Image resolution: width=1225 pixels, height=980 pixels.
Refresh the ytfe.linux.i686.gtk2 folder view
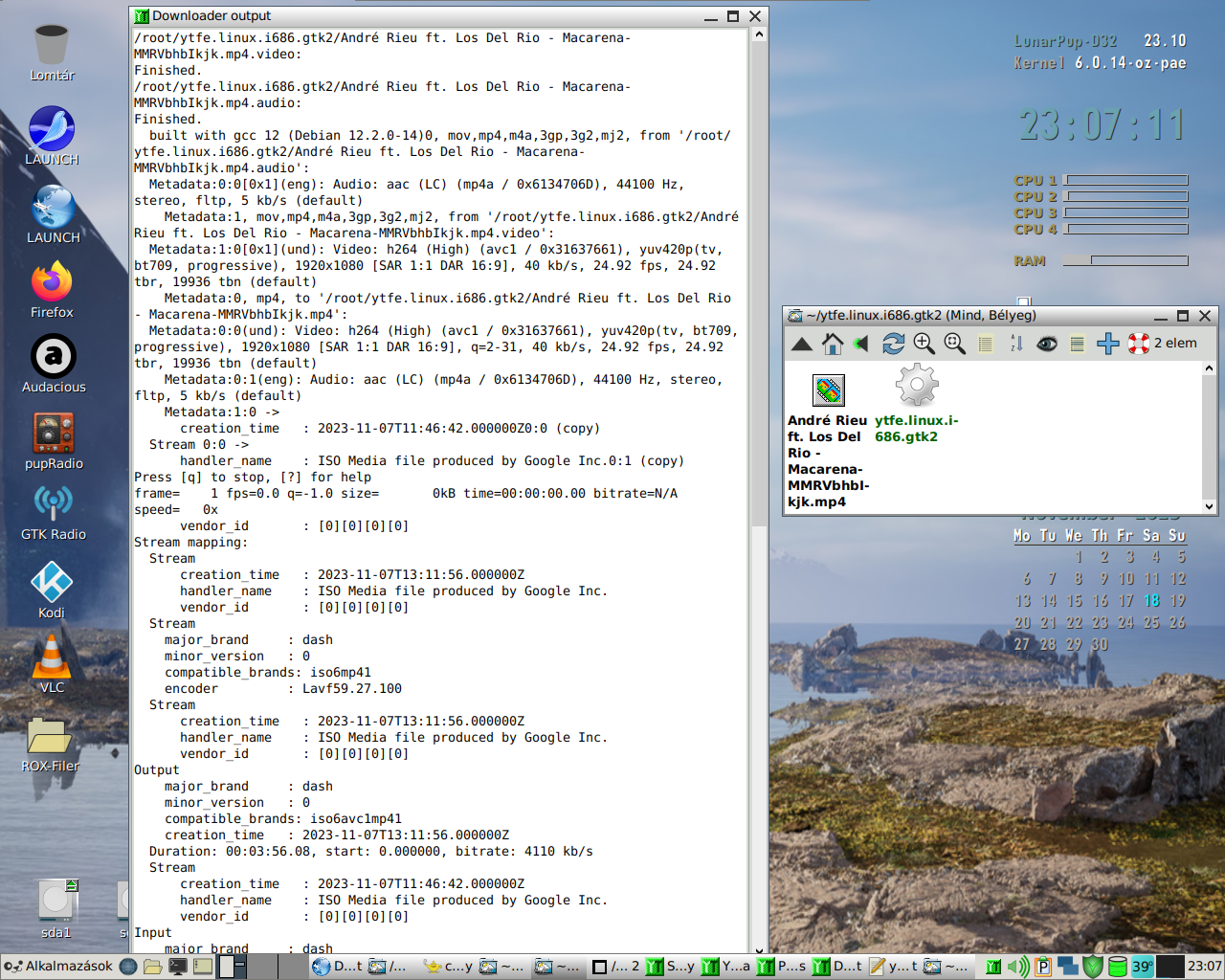click(x=893, y=344)
